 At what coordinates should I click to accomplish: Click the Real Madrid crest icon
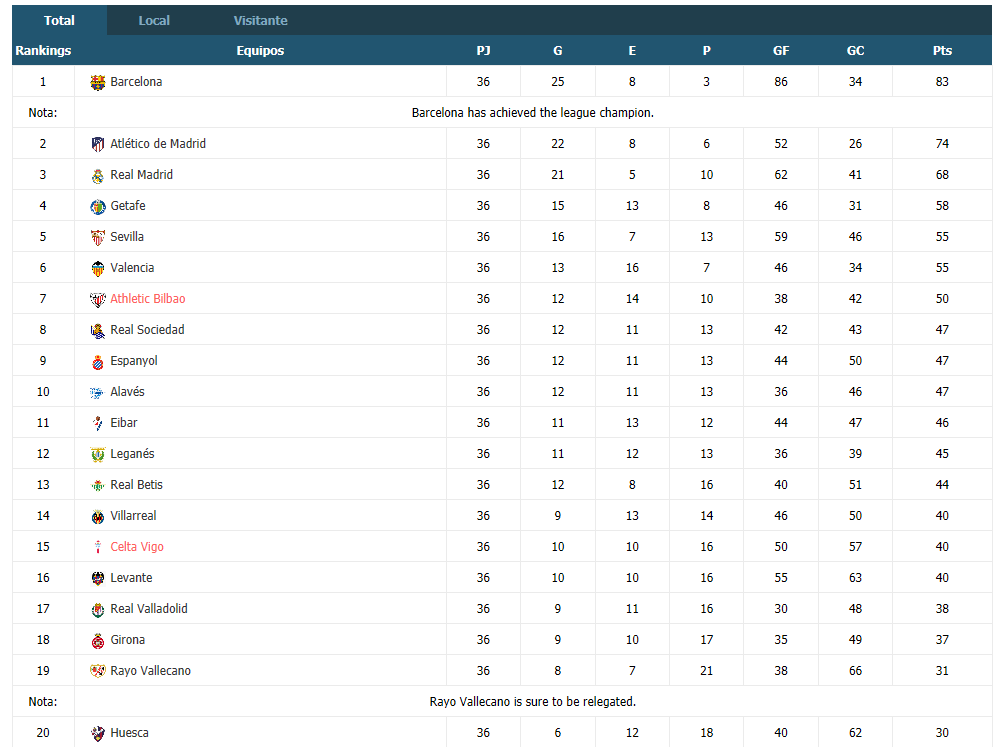(x=98, y=176)
